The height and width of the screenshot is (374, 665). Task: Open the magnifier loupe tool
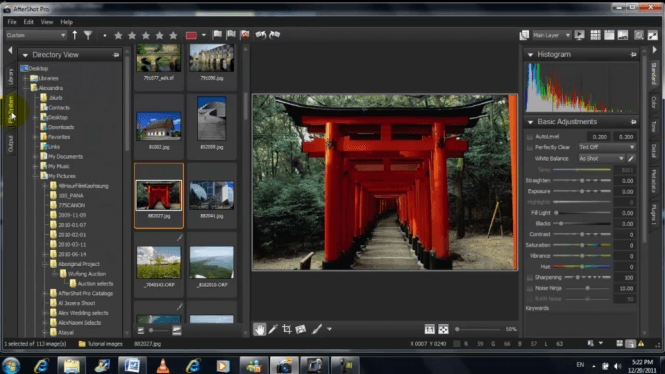coord(639,35)
